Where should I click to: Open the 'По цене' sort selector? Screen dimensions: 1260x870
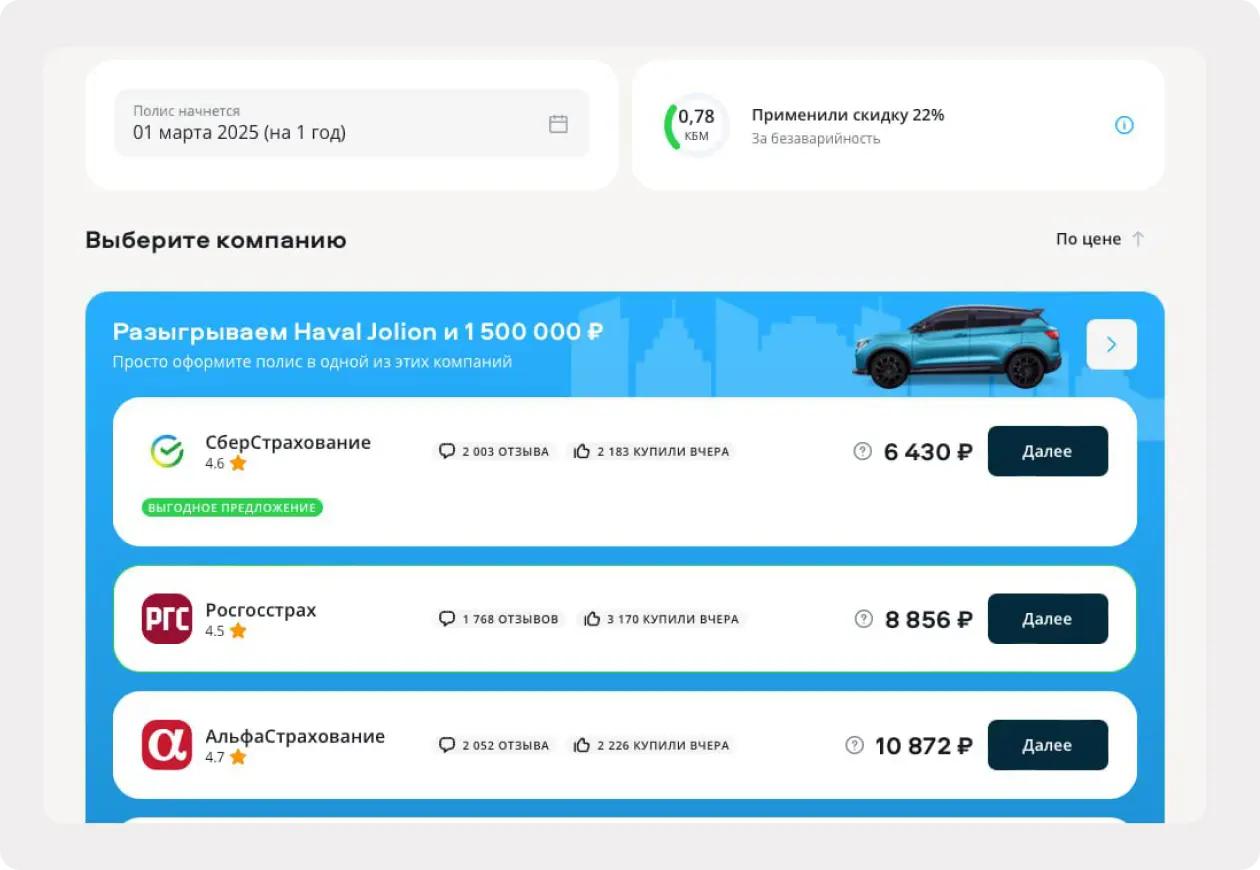1087,239
